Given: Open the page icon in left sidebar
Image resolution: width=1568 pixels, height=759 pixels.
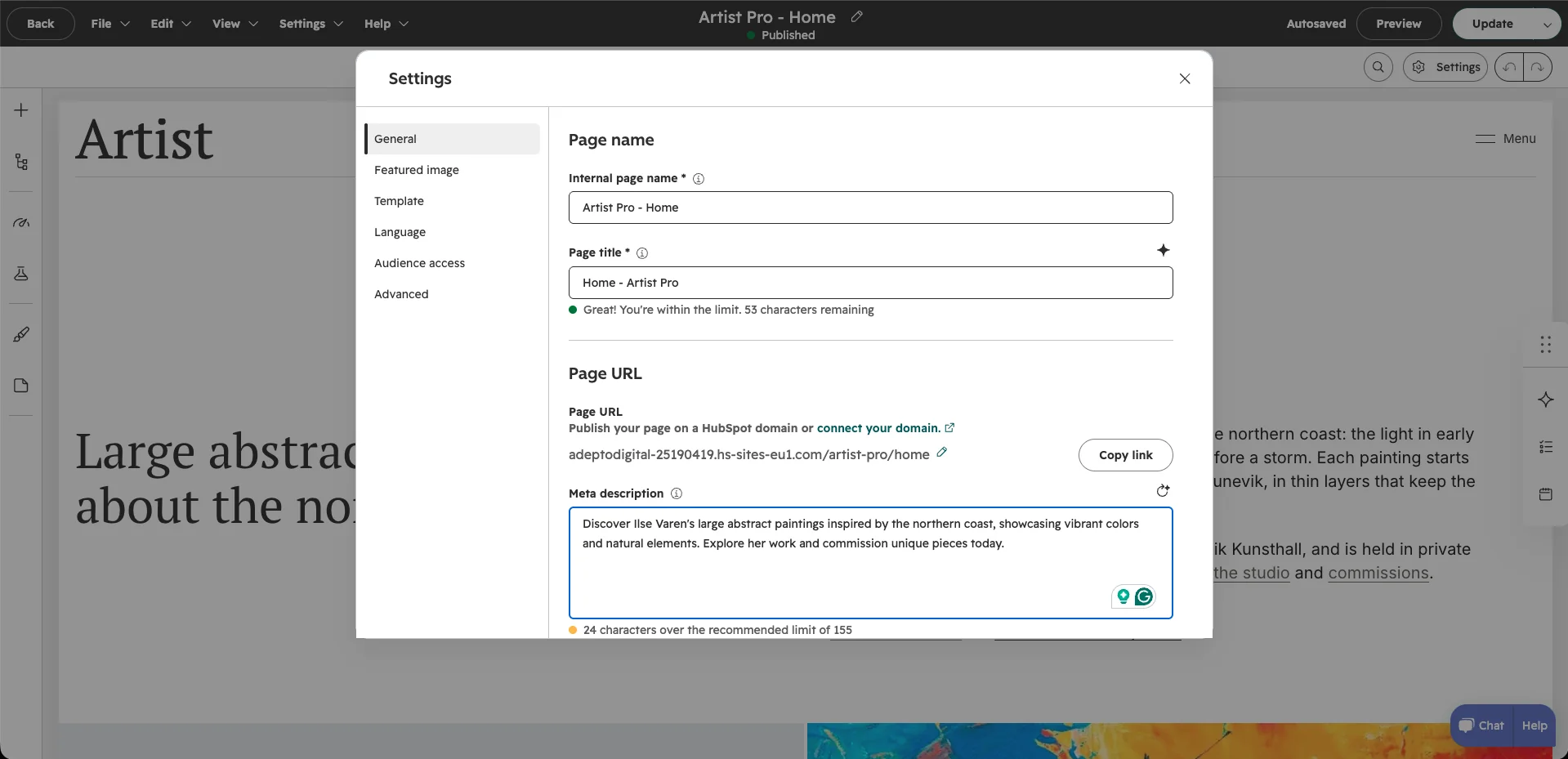Looking at the screenshot, I should coord(21,386).
